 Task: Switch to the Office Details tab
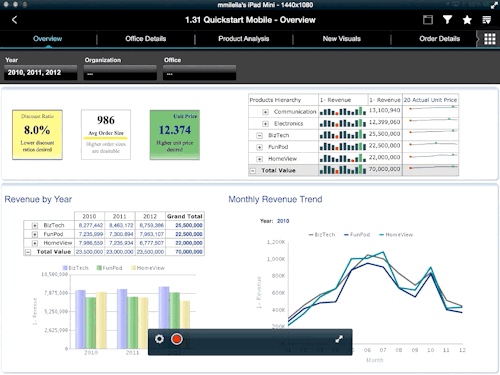pos(146,39)
